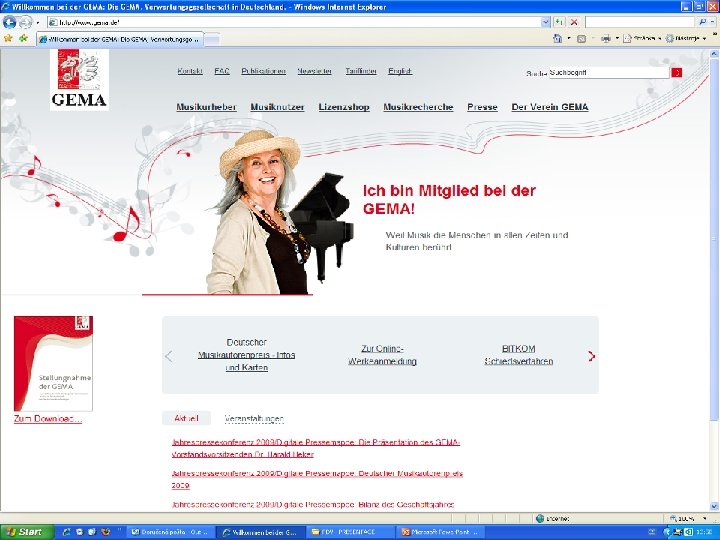Open the recent pages dropdown beside Forward
Screen dimensions: 720x540
38,22
